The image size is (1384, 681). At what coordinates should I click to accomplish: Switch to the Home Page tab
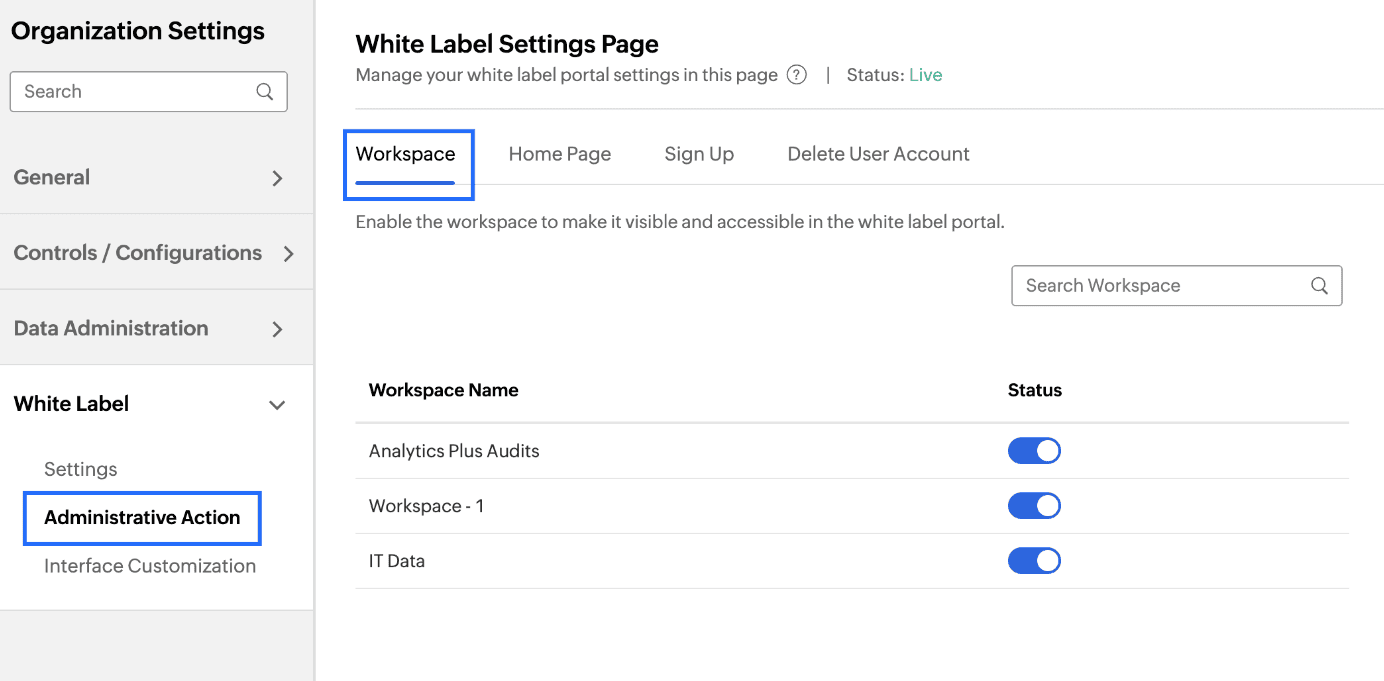coord(559,154)
